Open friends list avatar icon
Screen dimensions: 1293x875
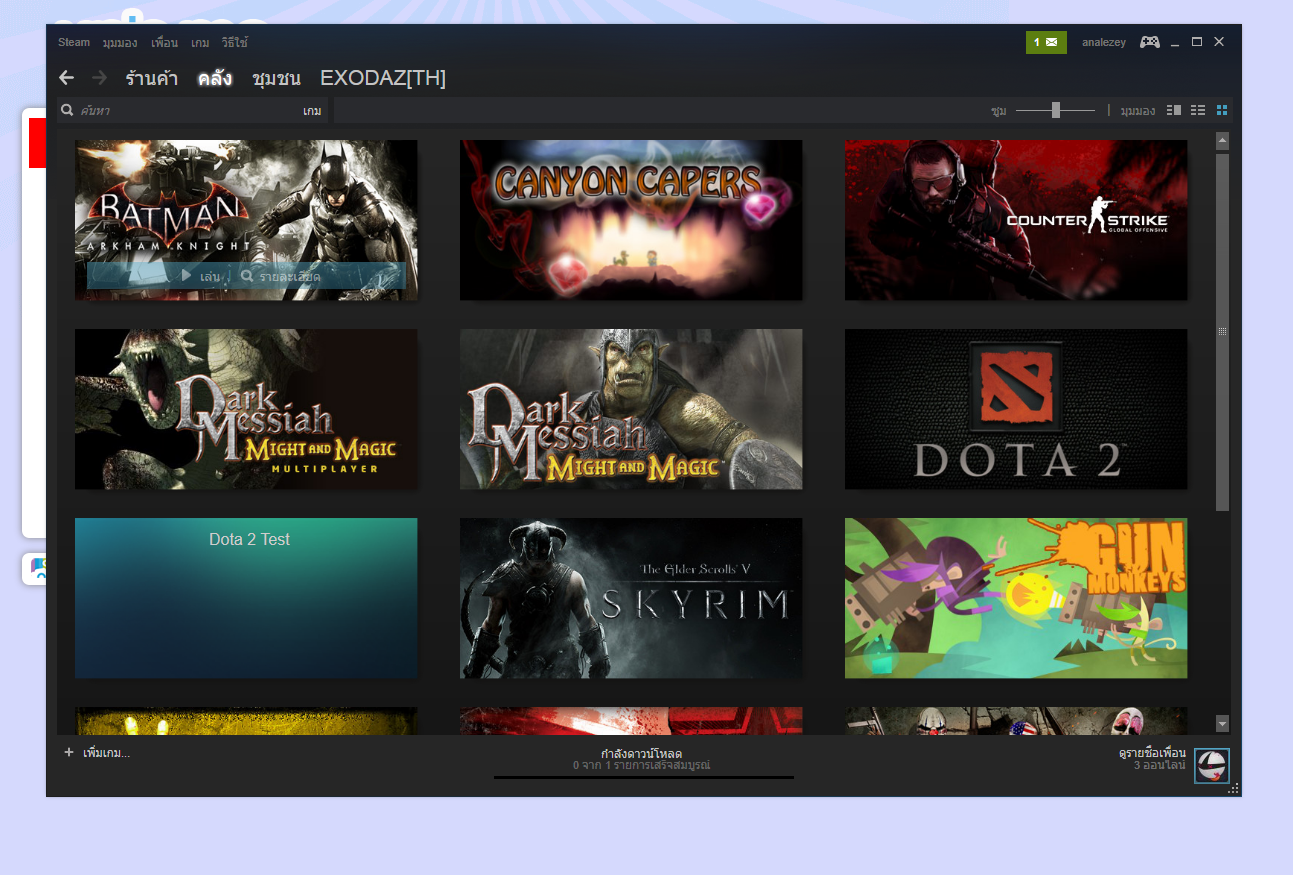[1212, 765]
